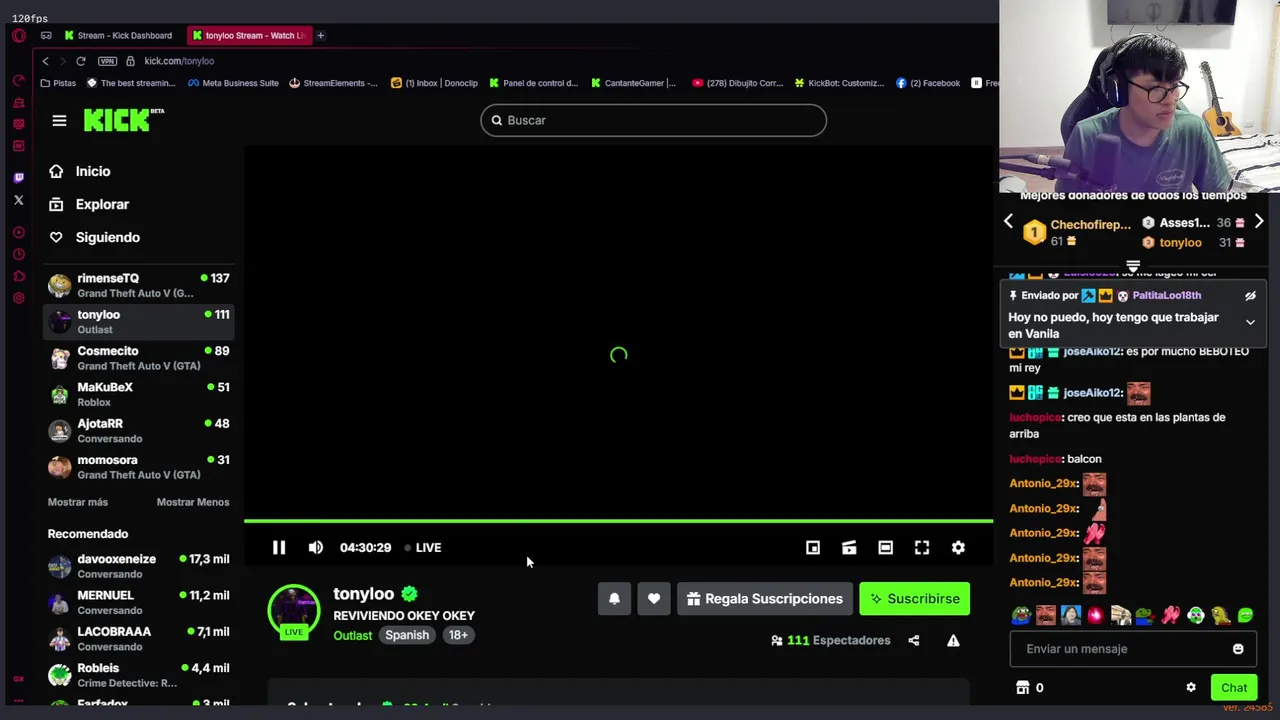This screenshot has height=720, width=1280.
Task: Click the Kick logo
Action: 123,120
